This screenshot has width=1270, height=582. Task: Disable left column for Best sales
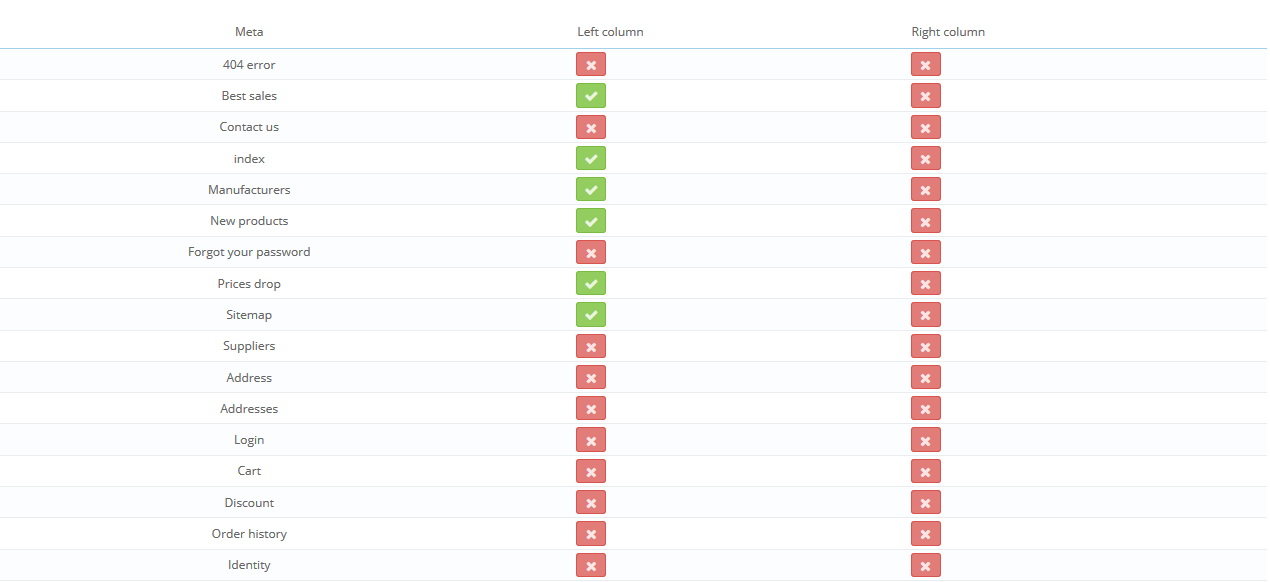[591, 96]
